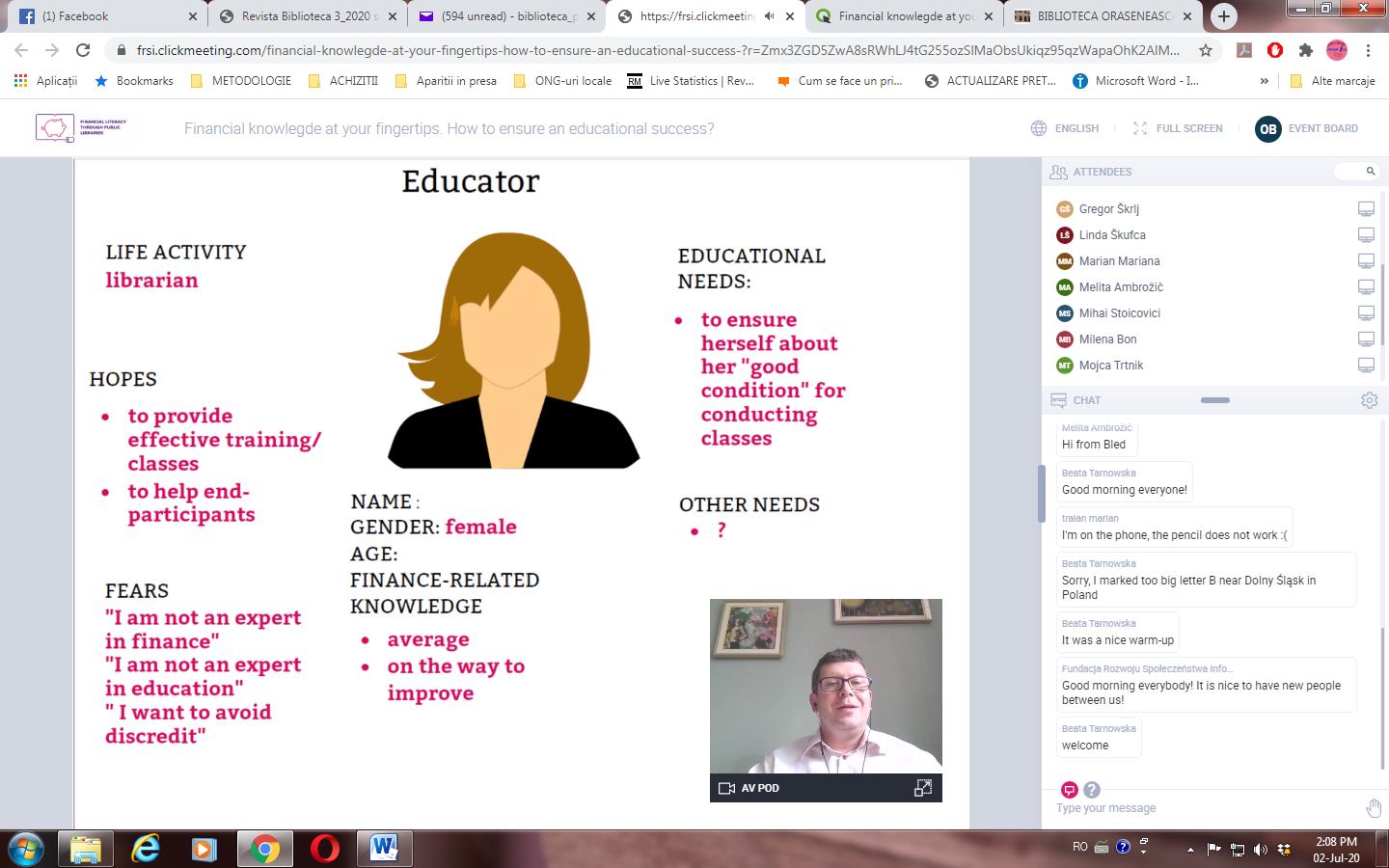Click the question mark chat mode icon

pyautogui.click(x=1091, y=790)
